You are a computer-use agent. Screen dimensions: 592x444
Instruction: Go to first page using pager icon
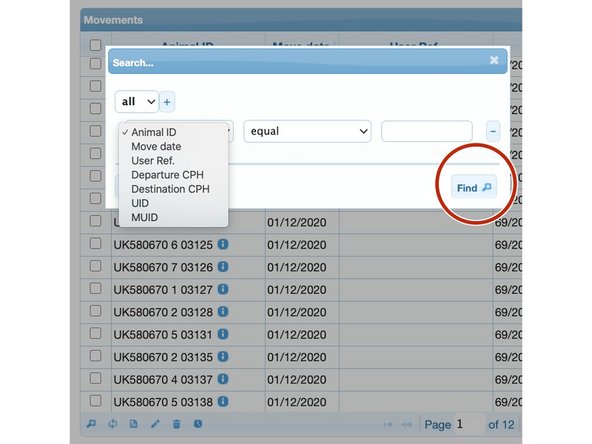click(x=387, y=424)
